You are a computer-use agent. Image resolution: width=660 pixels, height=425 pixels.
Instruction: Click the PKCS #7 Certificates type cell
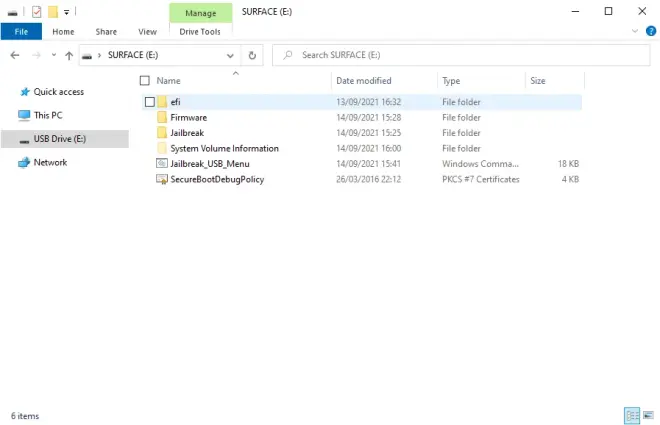(x=481, y=179)
